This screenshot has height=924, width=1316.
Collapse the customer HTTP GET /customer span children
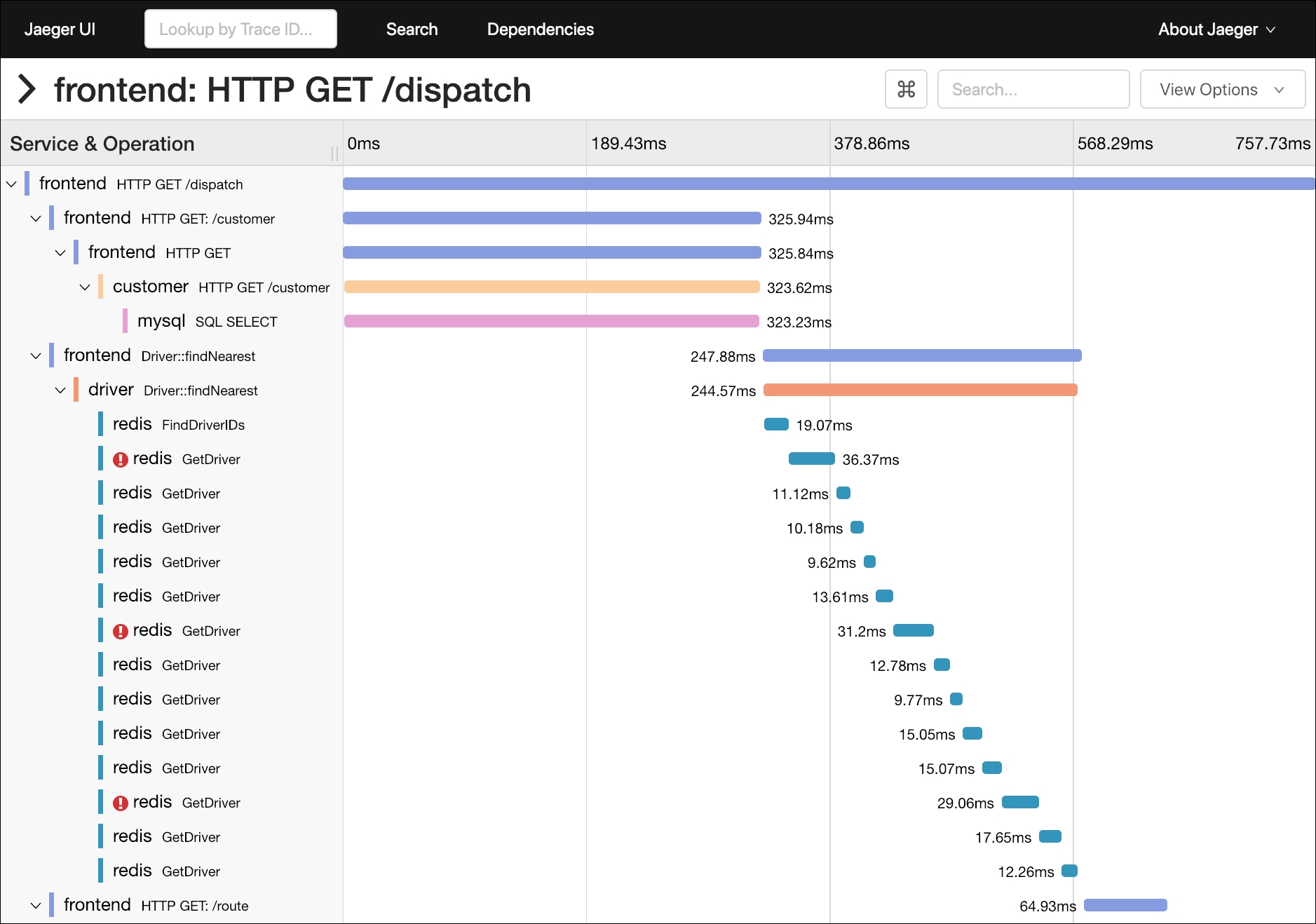[84, 287]
